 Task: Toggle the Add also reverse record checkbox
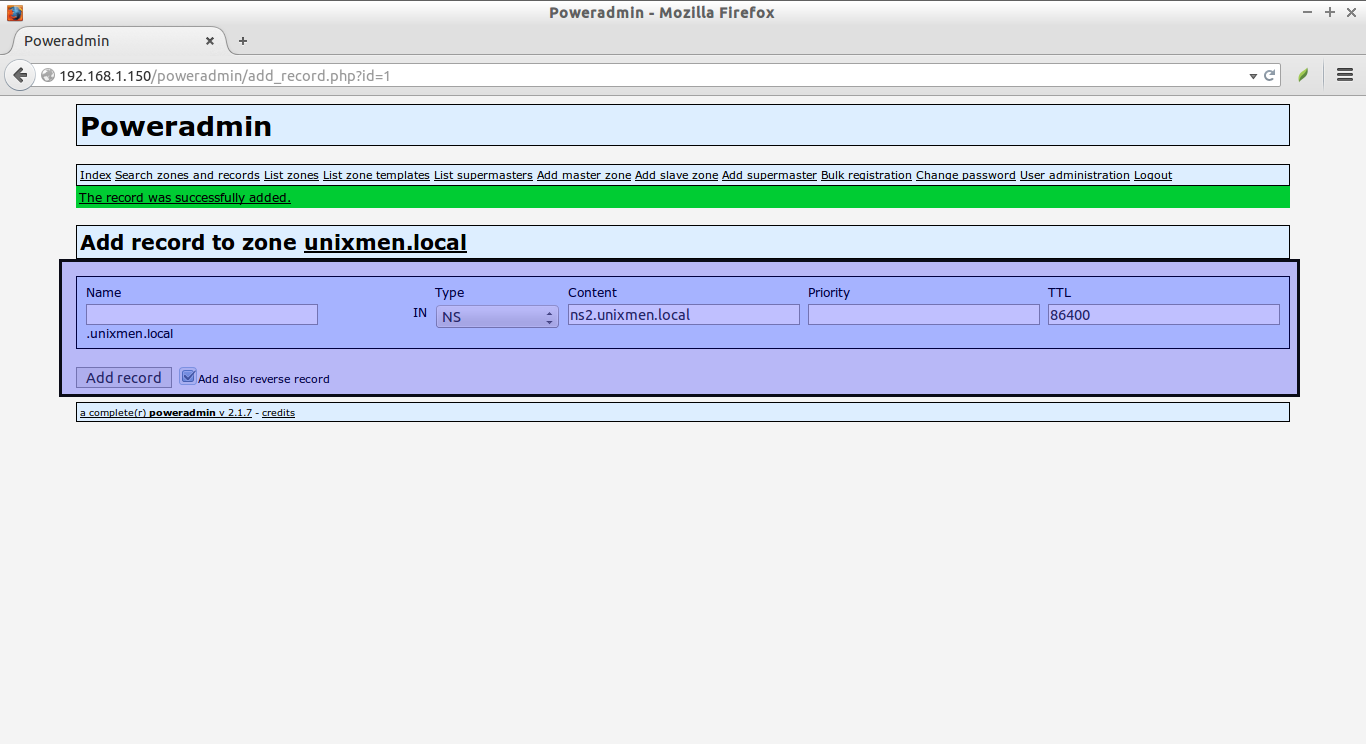[188, 377]
